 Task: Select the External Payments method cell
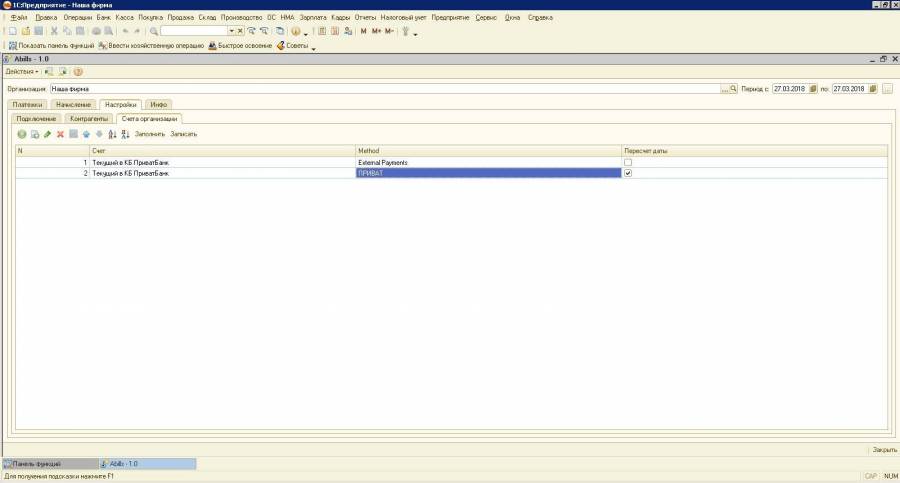(488, 163)
